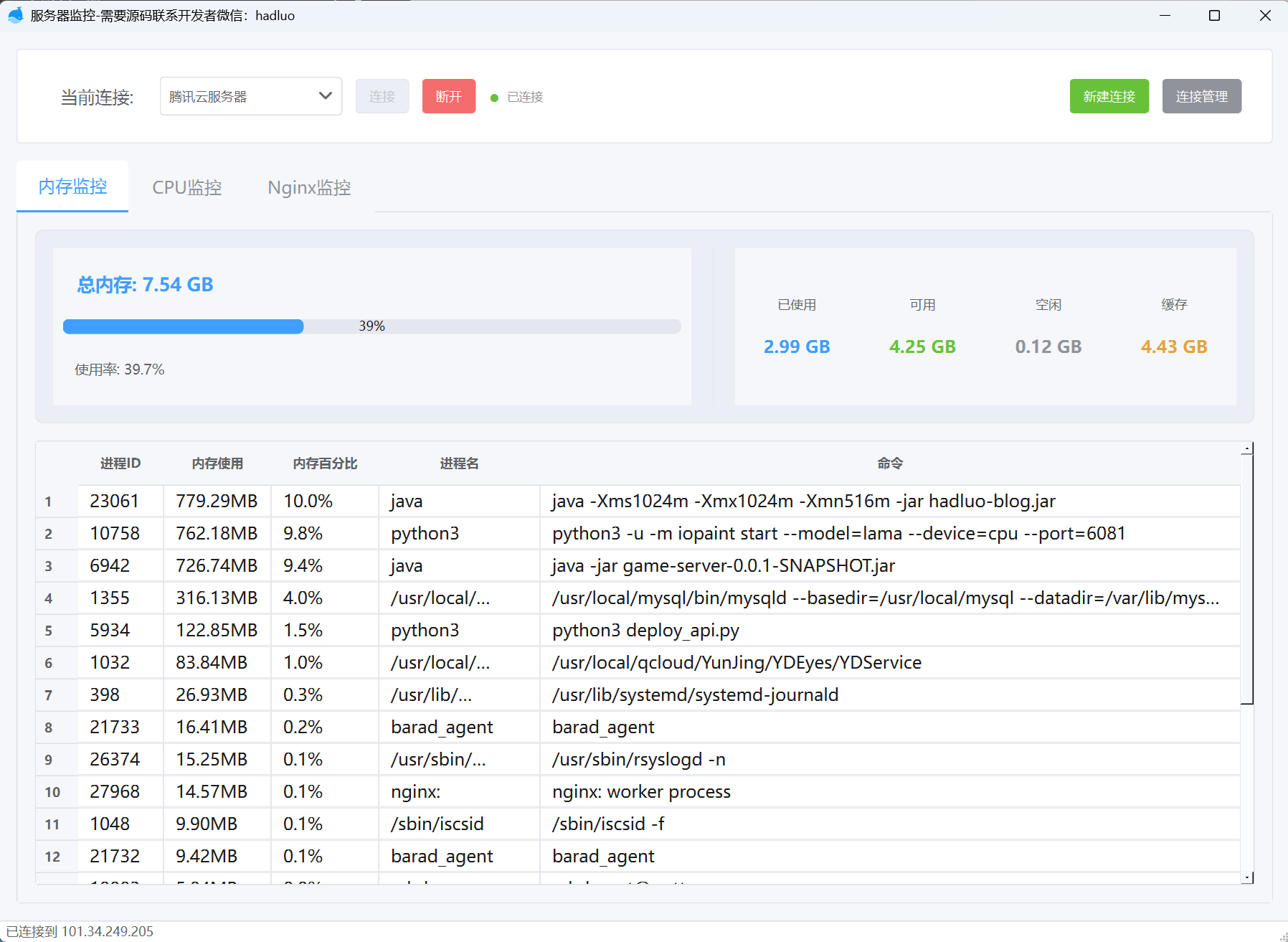Screen dimensions: 1288x942
Task: Open 连接管理 connection manager
Action: click(1202, 96)
